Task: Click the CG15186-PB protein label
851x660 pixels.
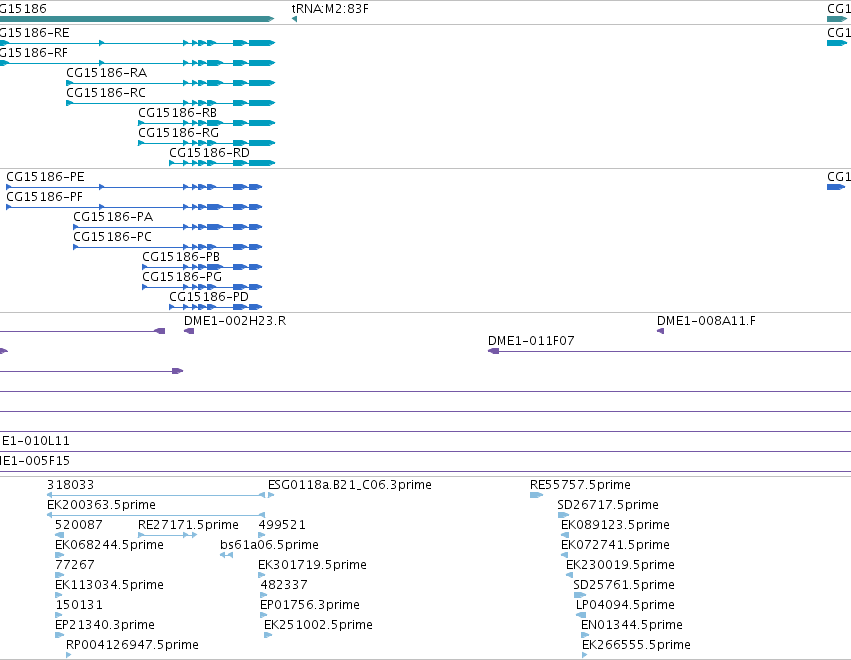Action: point(181,257)
